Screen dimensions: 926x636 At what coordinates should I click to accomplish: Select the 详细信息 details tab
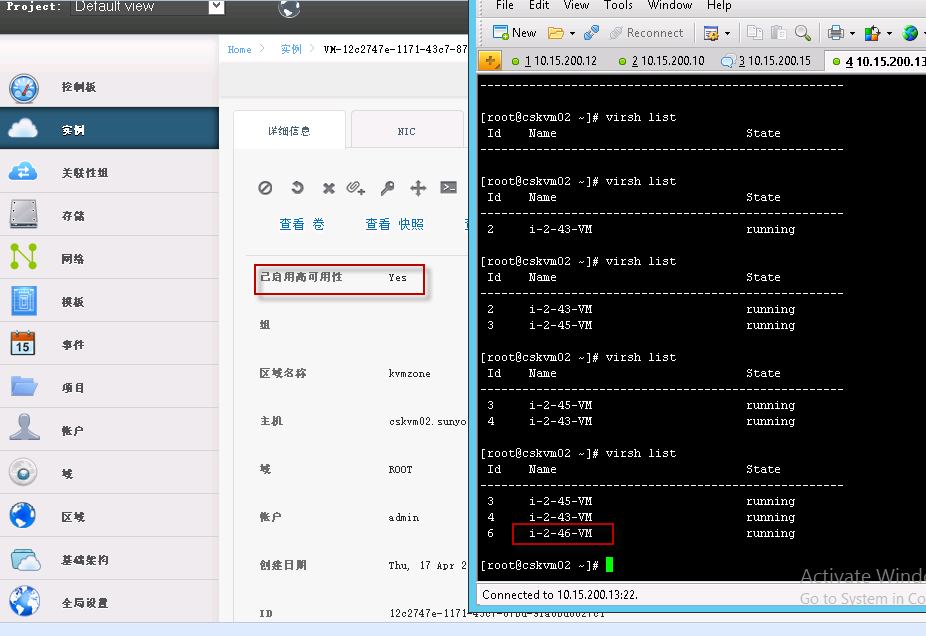(289, 131)
